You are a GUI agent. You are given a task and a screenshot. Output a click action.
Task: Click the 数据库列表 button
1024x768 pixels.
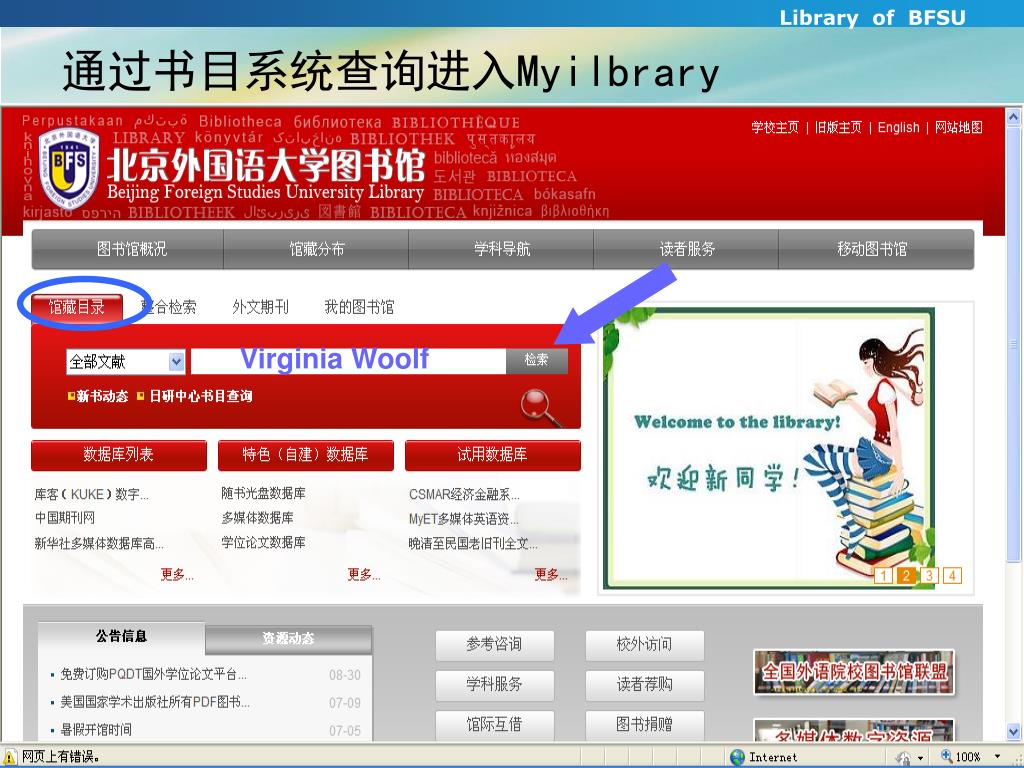tap(118, 455)
